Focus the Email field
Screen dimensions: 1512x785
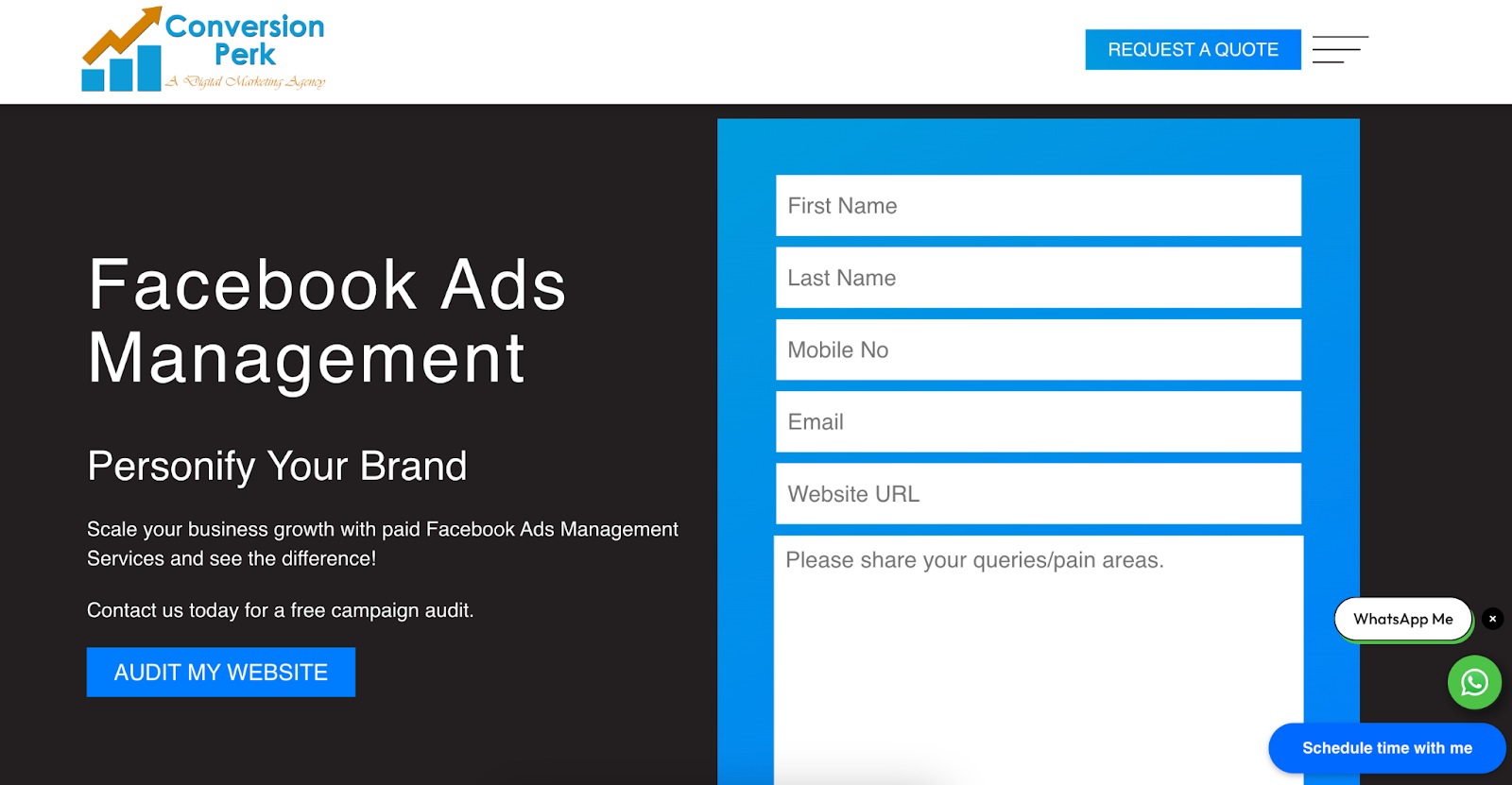(1039, 421)
